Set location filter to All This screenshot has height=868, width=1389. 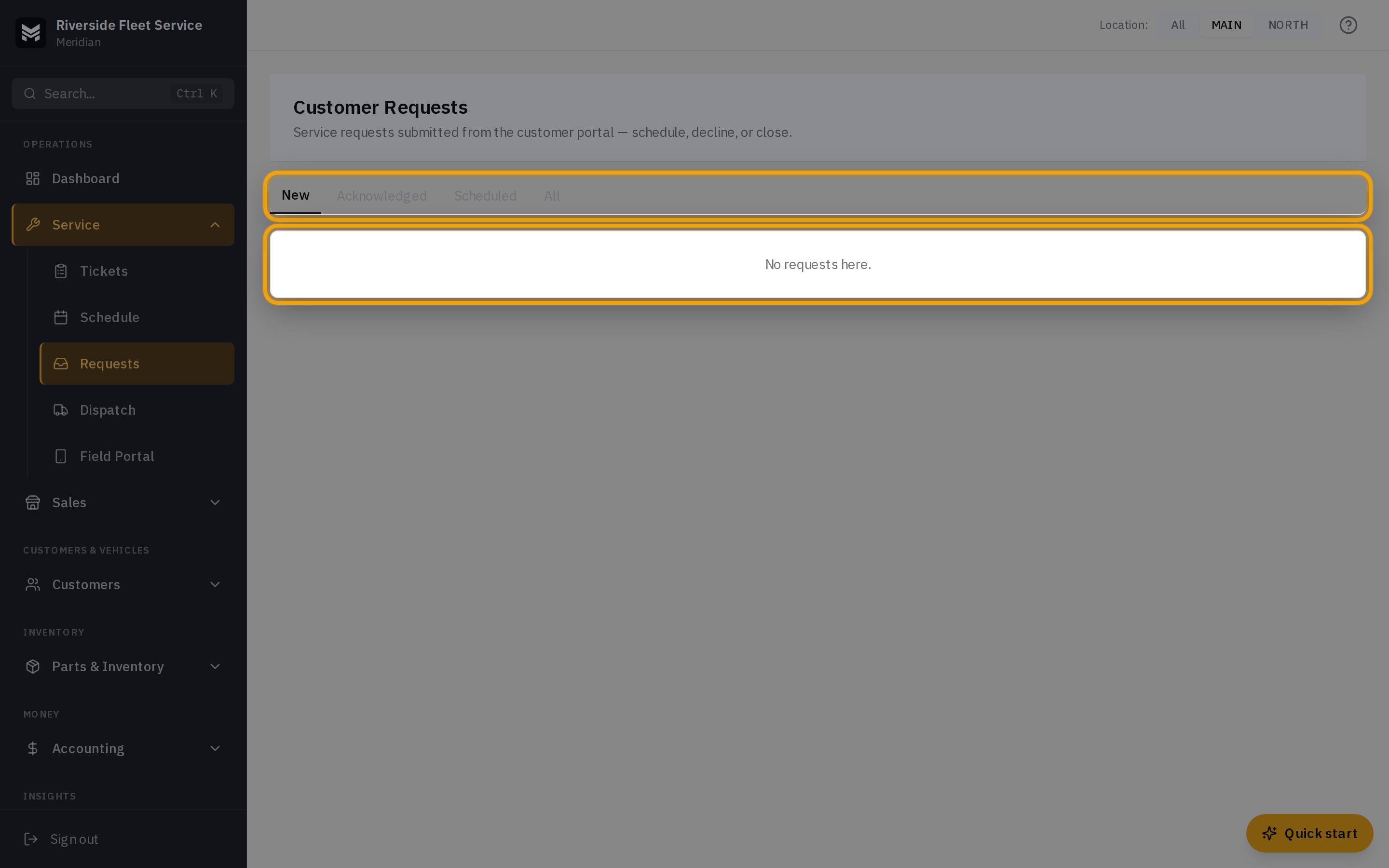[x=1178, y=25]
